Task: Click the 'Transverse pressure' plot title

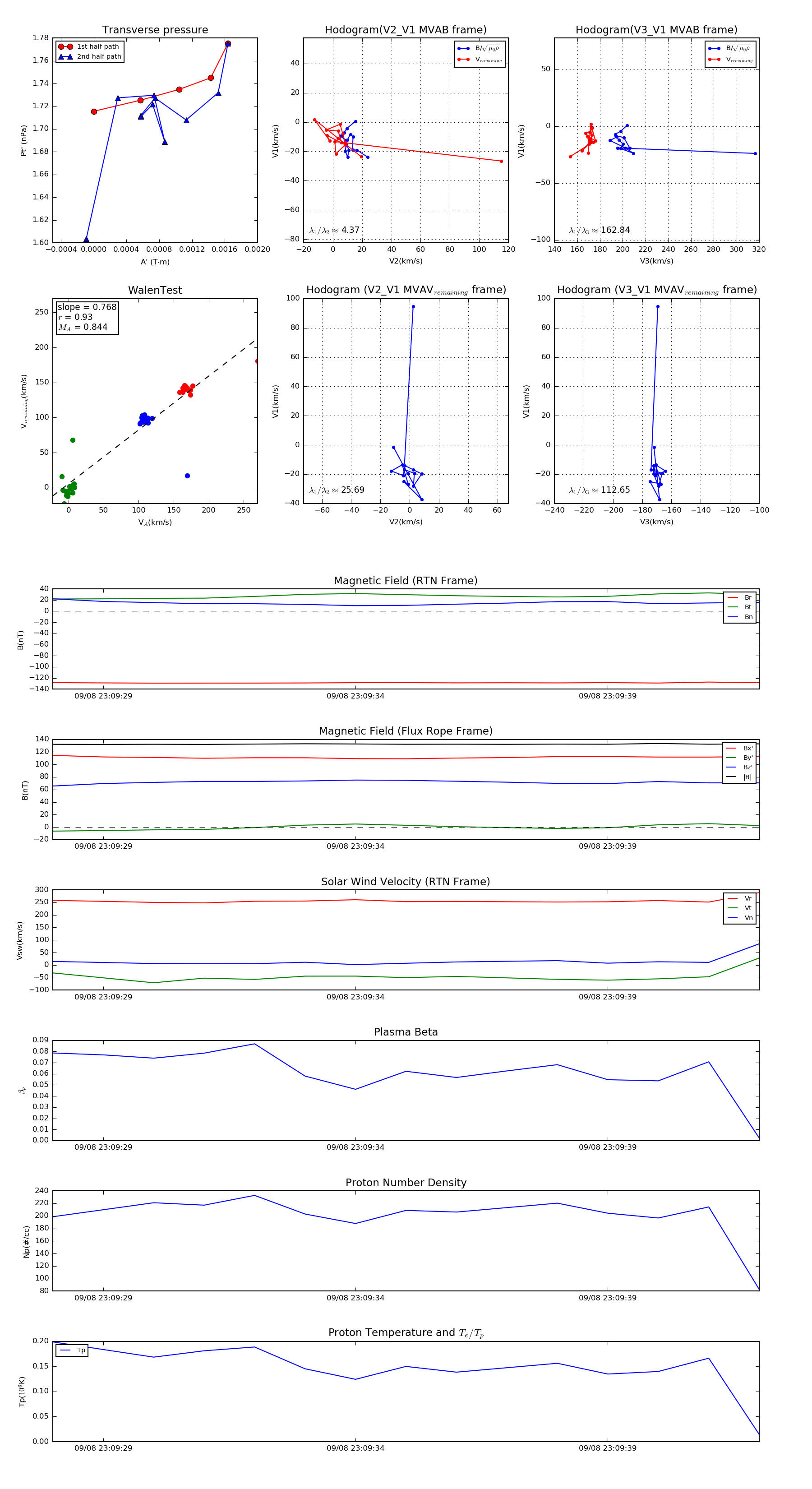Action: point(155,30)
